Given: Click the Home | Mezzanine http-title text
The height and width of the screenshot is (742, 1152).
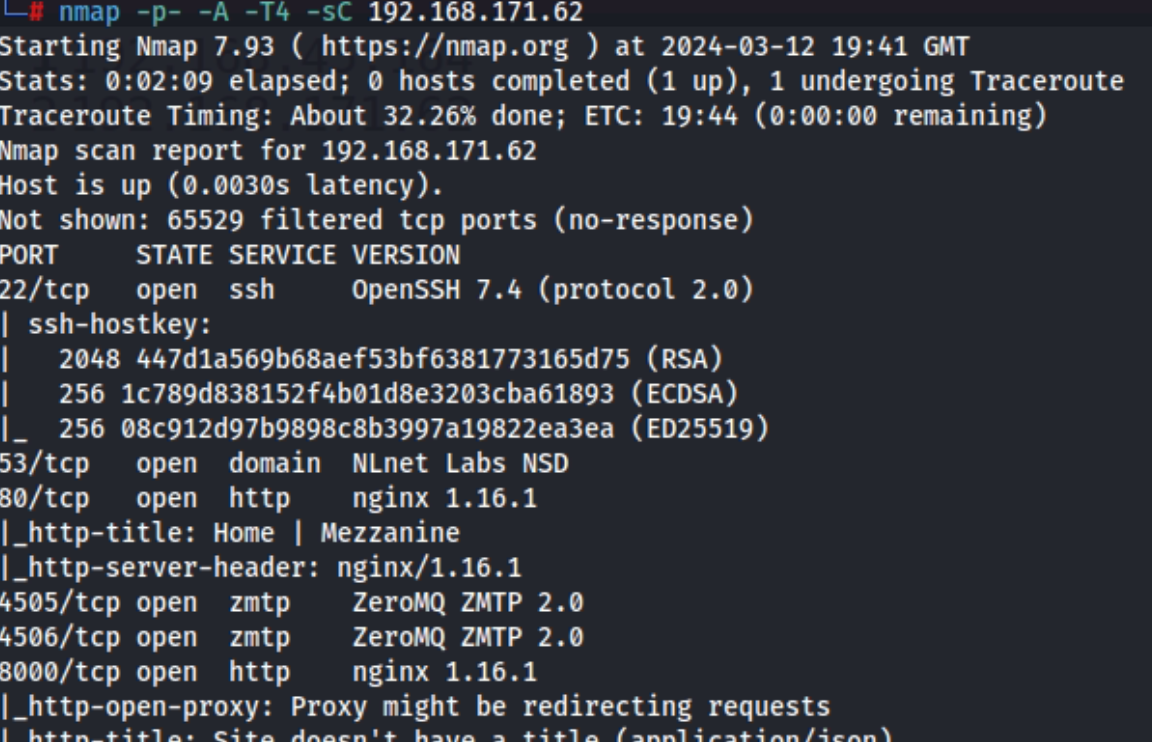Looking at the screenshot, I should [336, 533].
